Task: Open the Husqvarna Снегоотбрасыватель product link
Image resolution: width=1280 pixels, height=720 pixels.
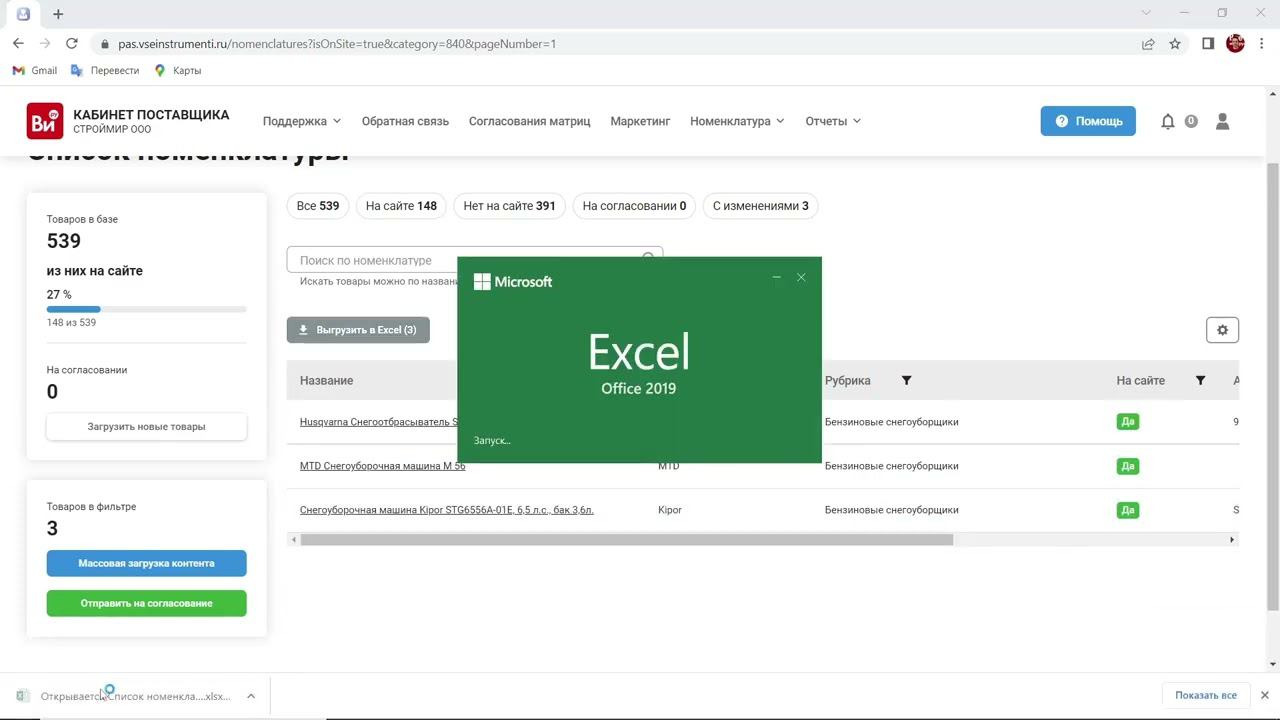Action: coord(378,422)
